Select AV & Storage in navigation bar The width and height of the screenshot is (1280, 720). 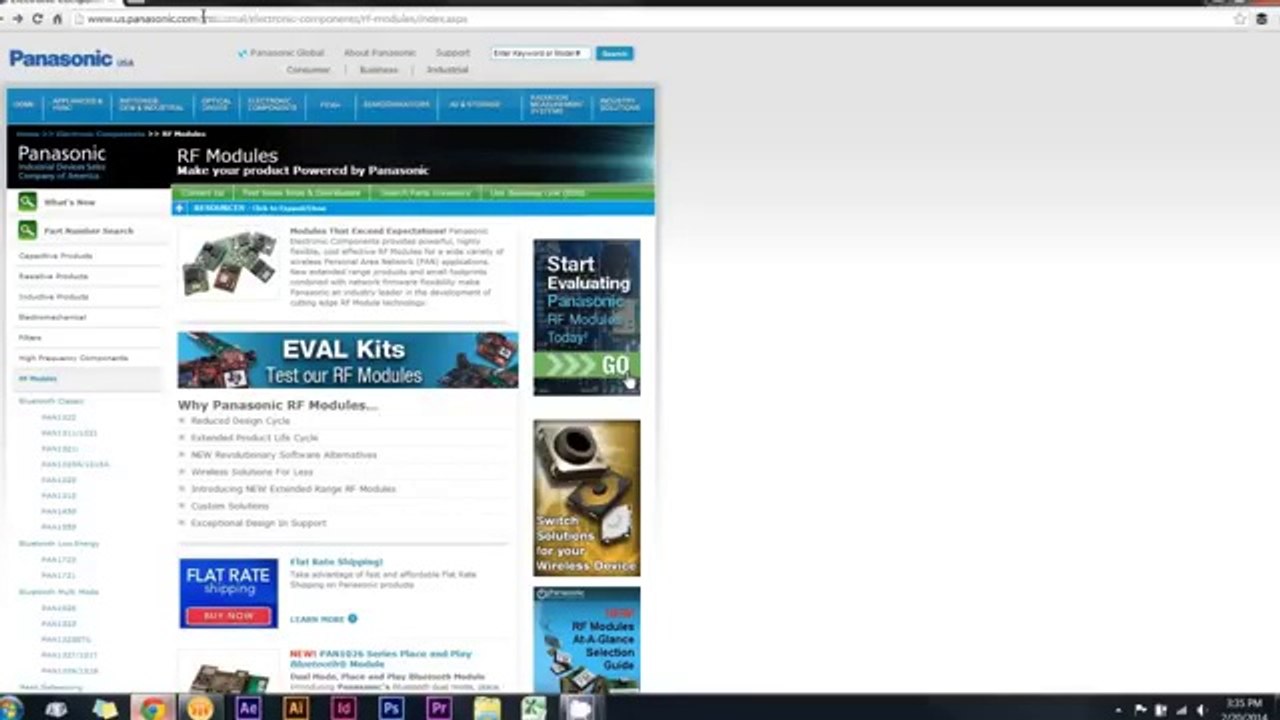coord(474,105)
